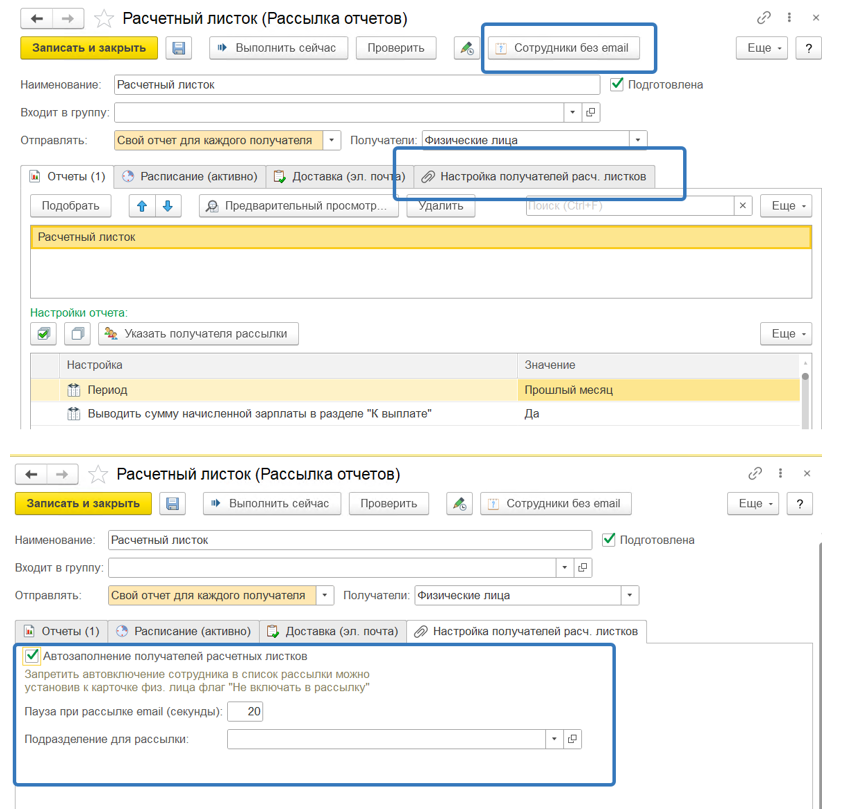Expand the 'Входит в группу' dropdown in the top form

(572, 112)
